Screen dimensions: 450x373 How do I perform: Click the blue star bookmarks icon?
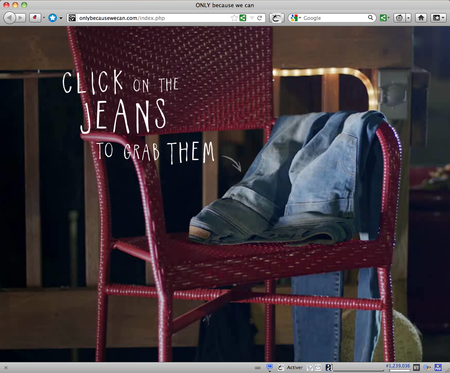click(x=52, y=18)
